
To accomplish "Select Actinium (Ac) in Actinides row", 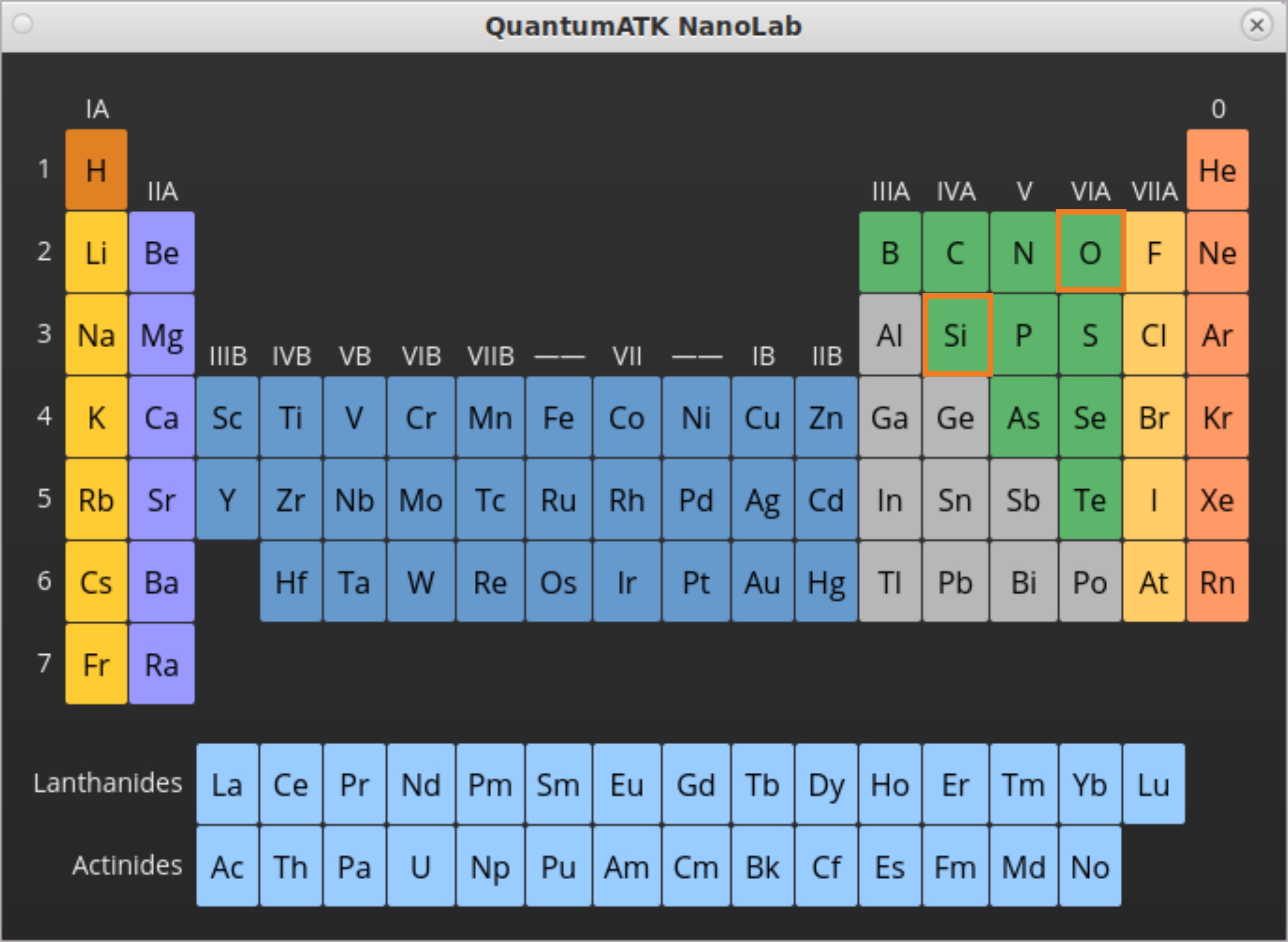I will (227, 866).
